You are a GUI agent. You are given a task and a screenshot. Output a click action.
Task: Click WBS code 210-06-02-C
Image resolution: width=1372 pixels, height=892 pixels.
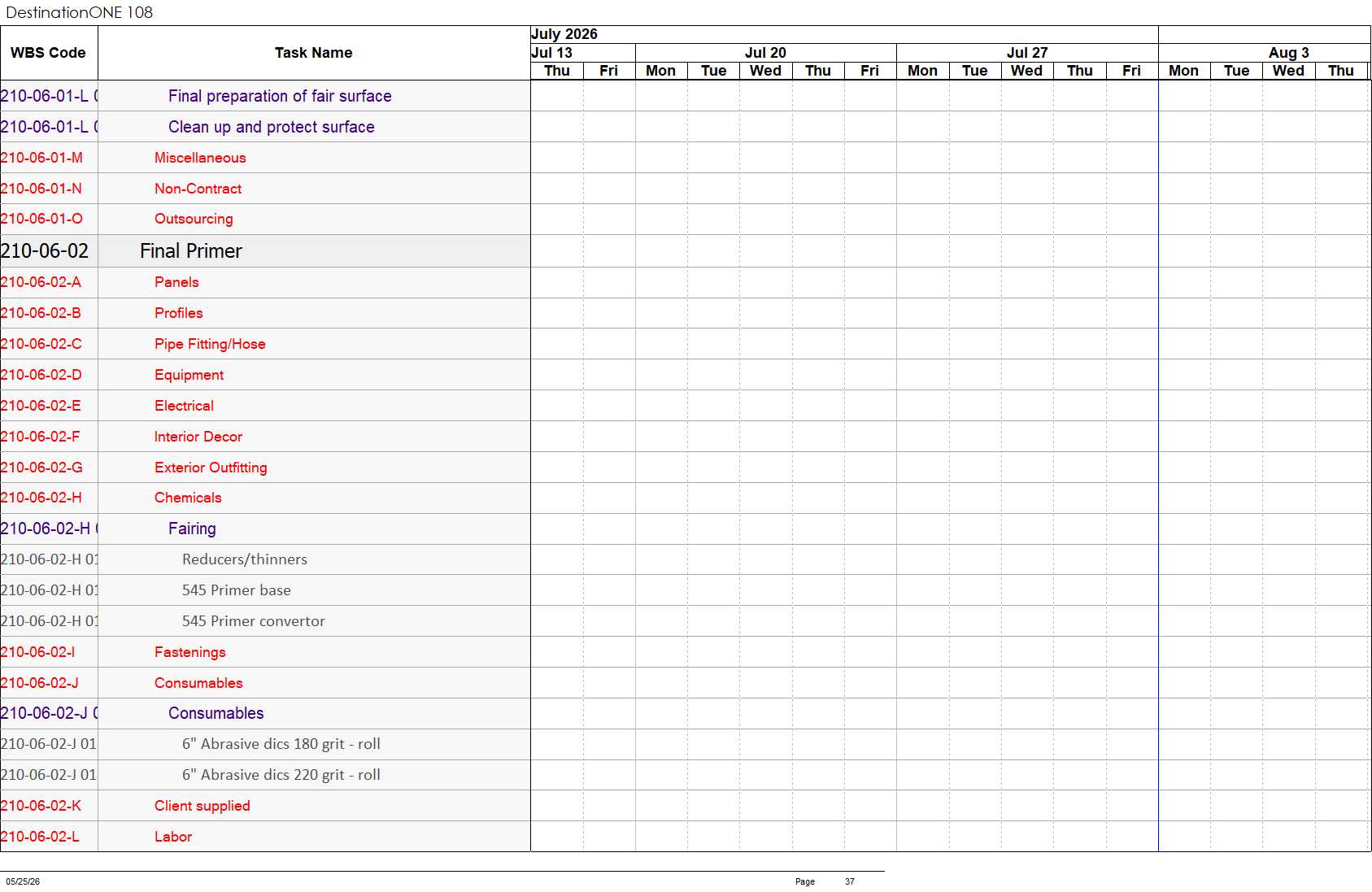[x=41, y=344]
